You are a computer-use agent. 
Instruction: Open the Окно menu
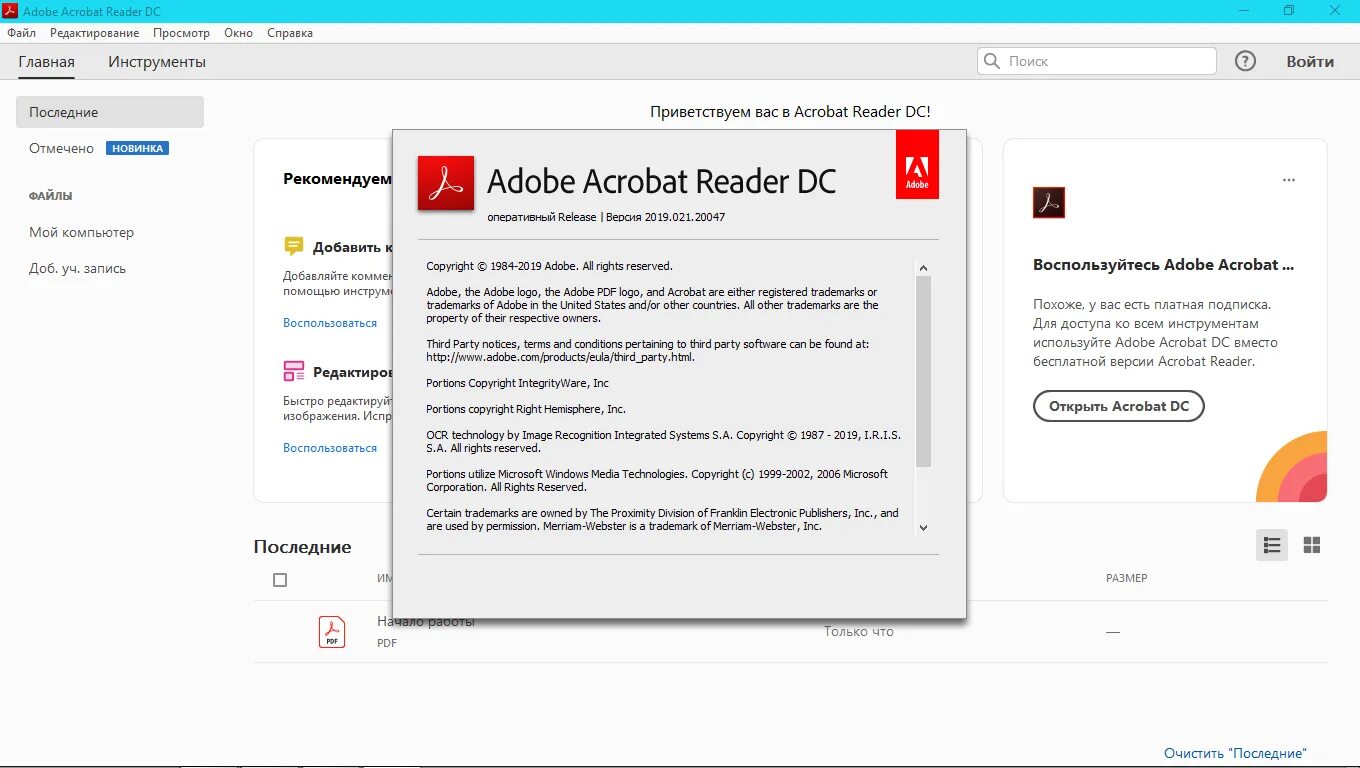point(238,33)
